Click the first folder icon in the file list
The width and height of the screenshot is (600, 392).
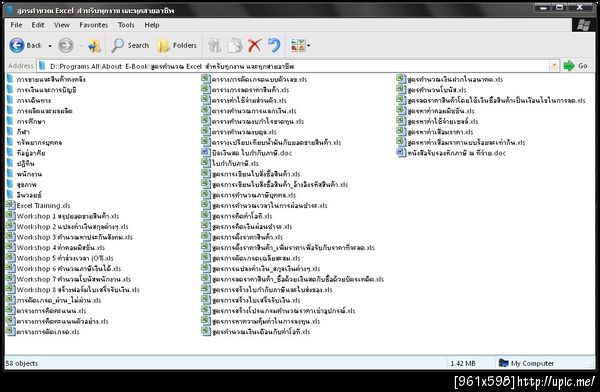[x=10, y=79]
